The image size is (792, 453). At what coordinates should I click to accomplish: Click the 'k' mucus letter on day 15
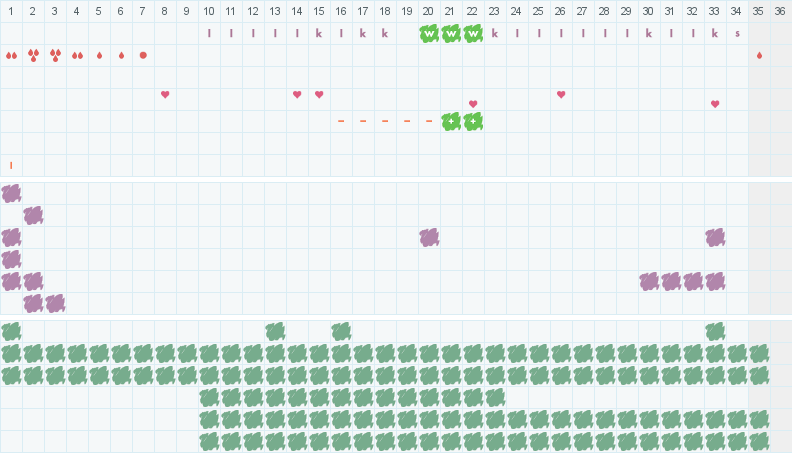319,33
